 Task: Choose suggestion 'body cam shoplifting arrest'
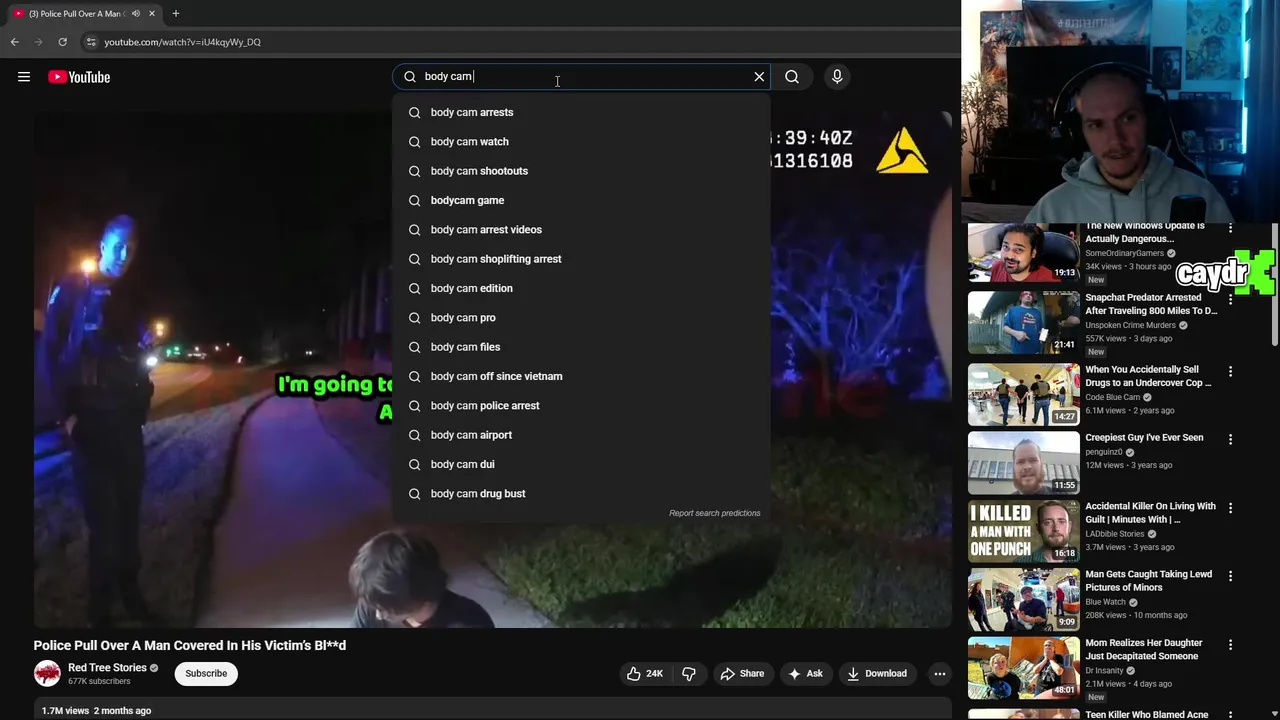pyautogui.click(x=581, y=259)
